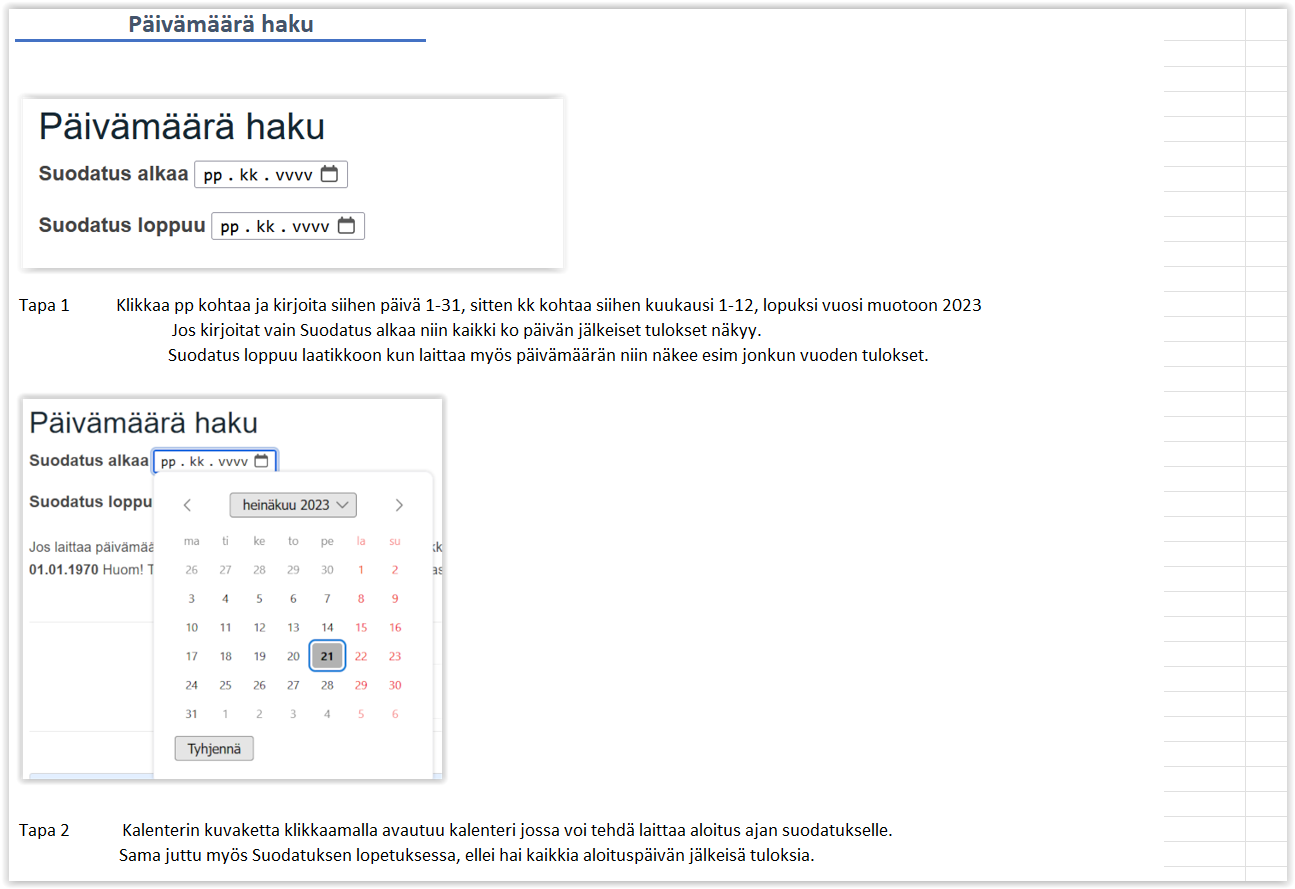1295x889 pixels.
Task: Click the Tyhjennä button
Action: tap(214, 749)
